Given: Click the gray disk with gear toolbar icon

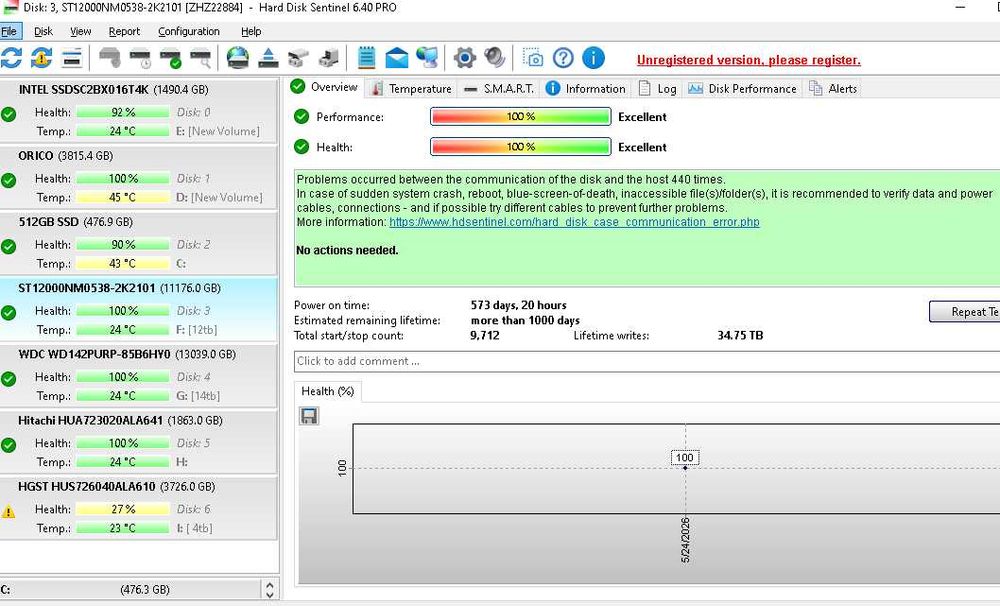Looking at the screenshot, I should tap(110, 58).
